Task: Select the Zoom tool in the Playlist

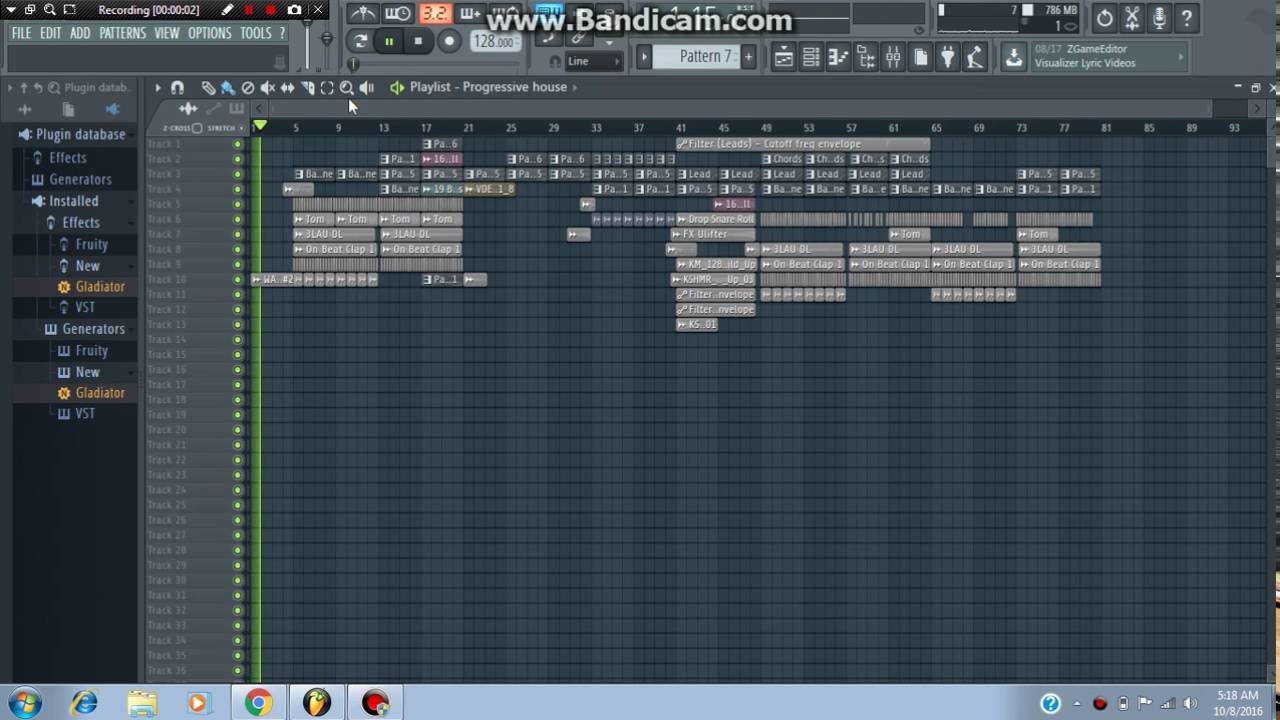Action: tap(347, 87)
